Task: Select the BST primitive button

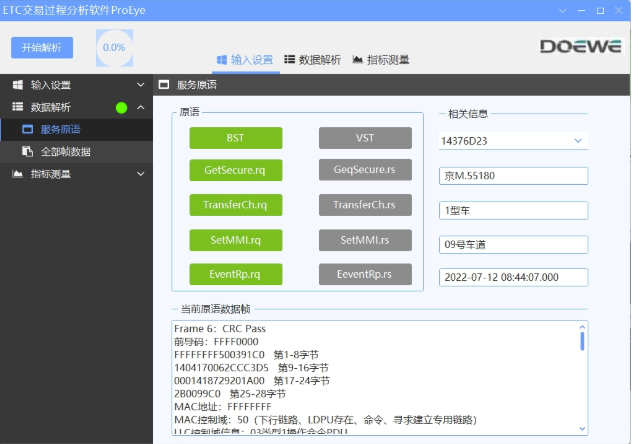Action: 236,138
